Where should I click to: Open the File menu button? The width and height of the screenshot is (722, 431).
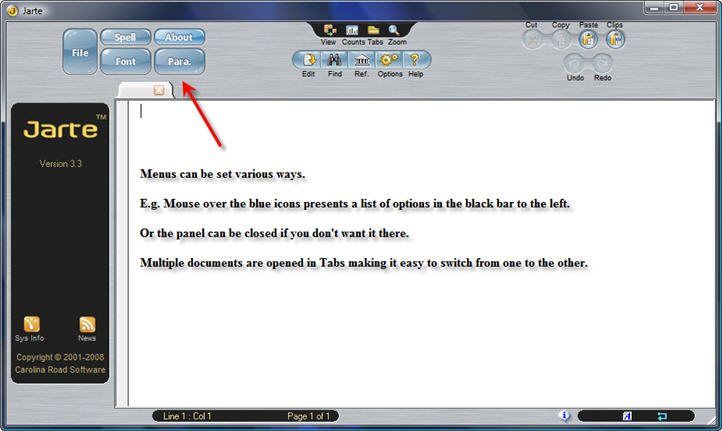pyautogui.click(x=80, y=51)
